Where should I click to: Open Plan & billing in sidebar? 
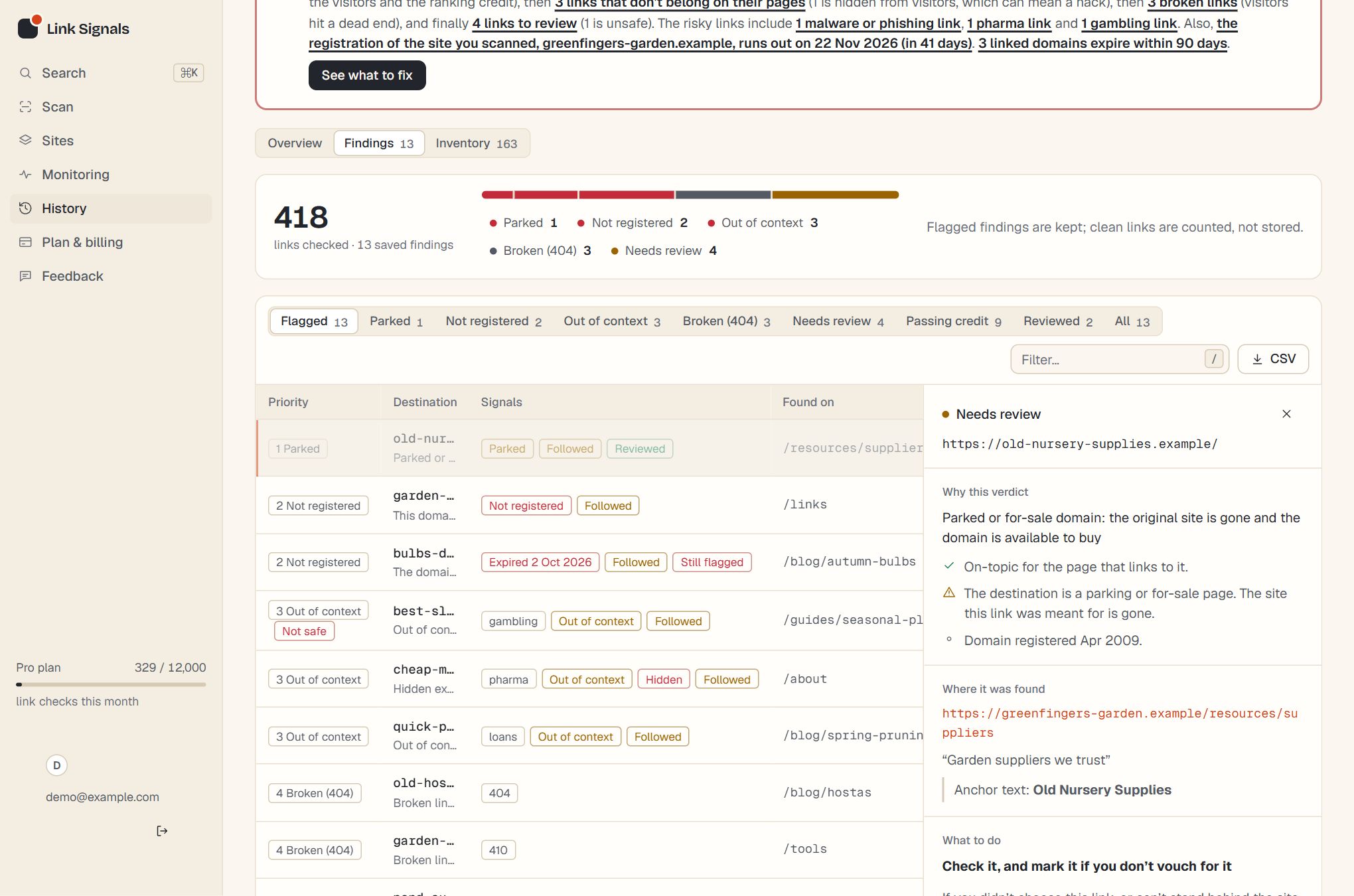click(111, 242)
